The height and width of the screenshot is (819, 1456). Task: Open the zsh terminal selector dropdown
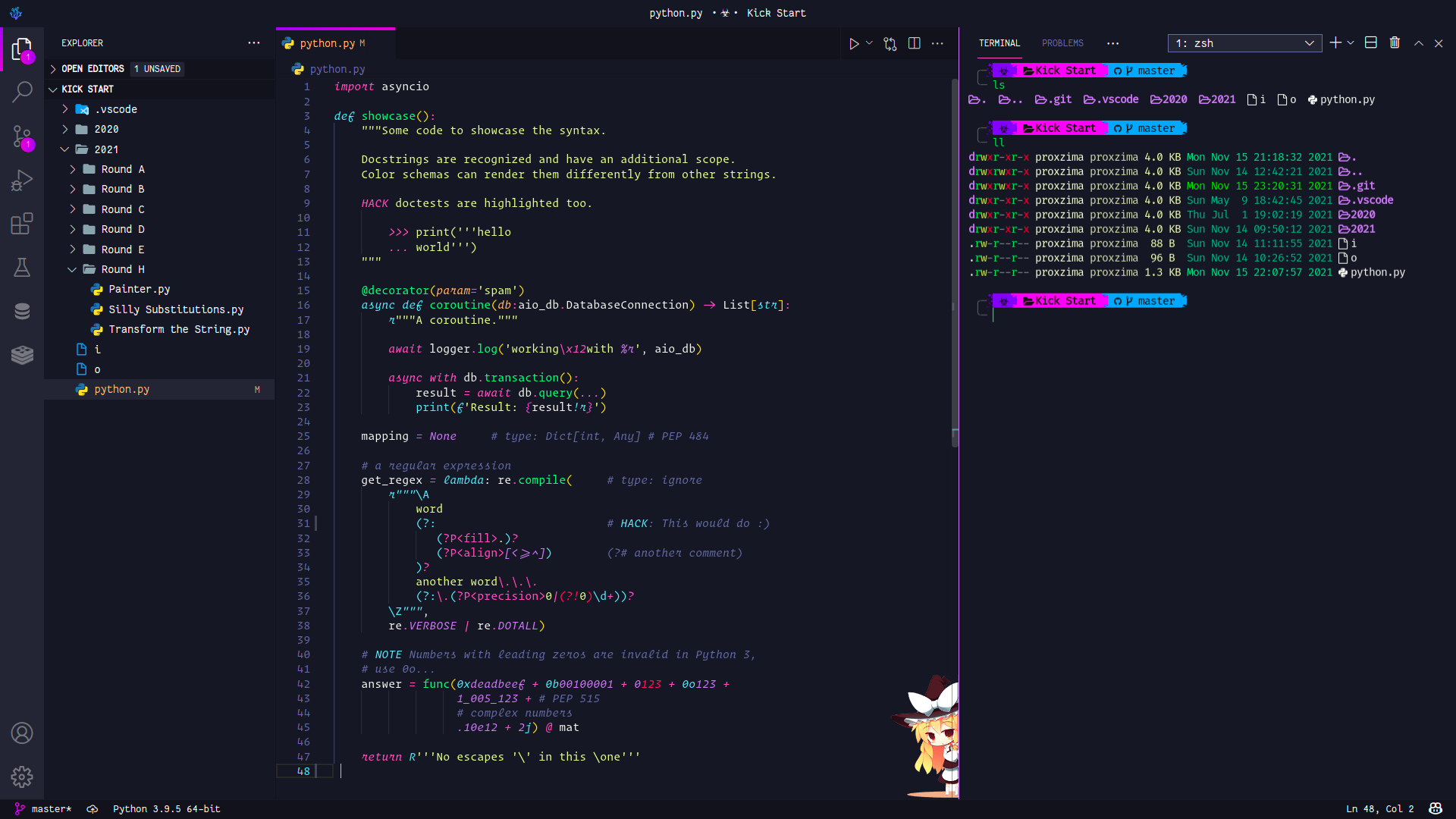(x=1244, y=43)
